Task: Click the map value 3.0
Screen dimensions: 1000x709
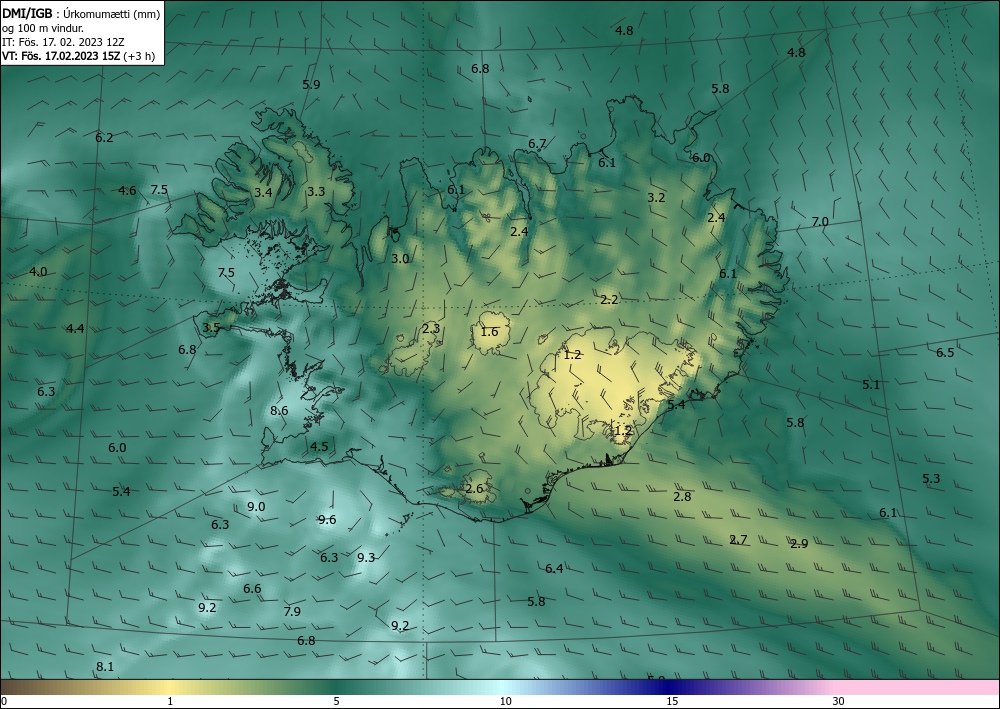Action: (400, 259)
